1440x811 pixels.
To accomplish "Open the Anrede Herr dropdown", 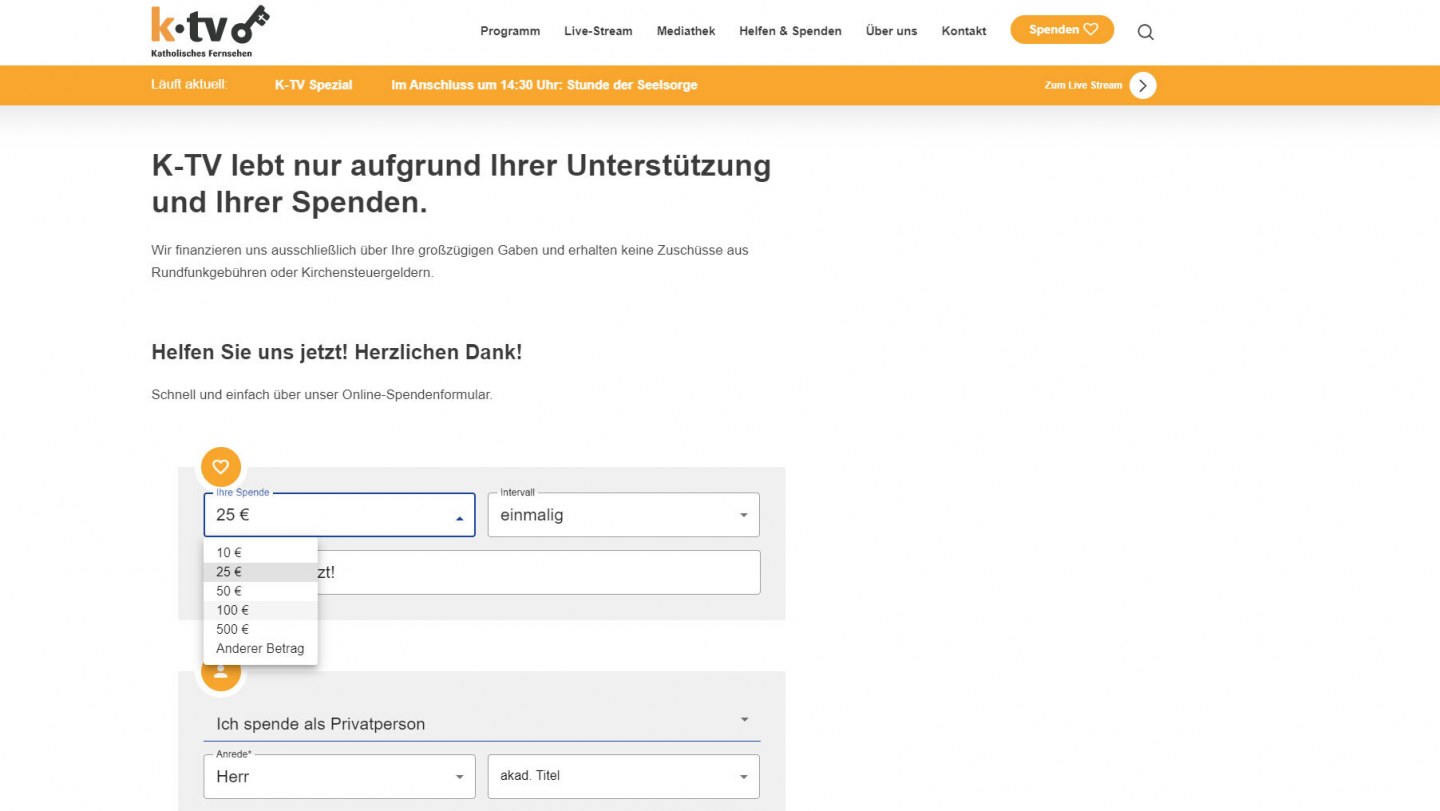I will click(x=339, y=776).
